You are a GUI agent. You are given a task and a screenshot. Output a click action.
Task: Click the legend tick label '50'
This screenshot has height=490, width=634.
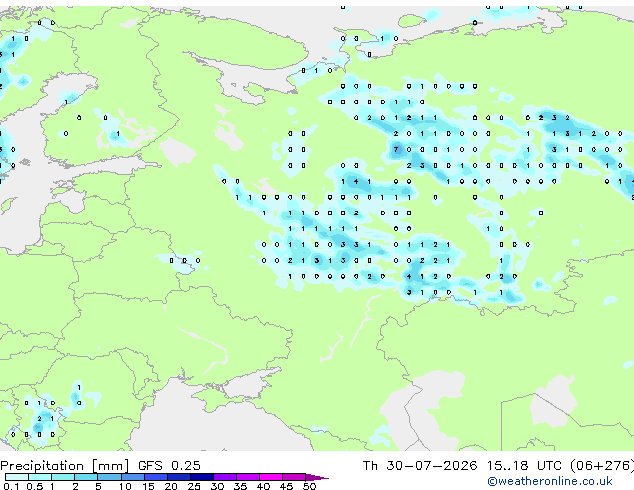click(x=309, y=486)
